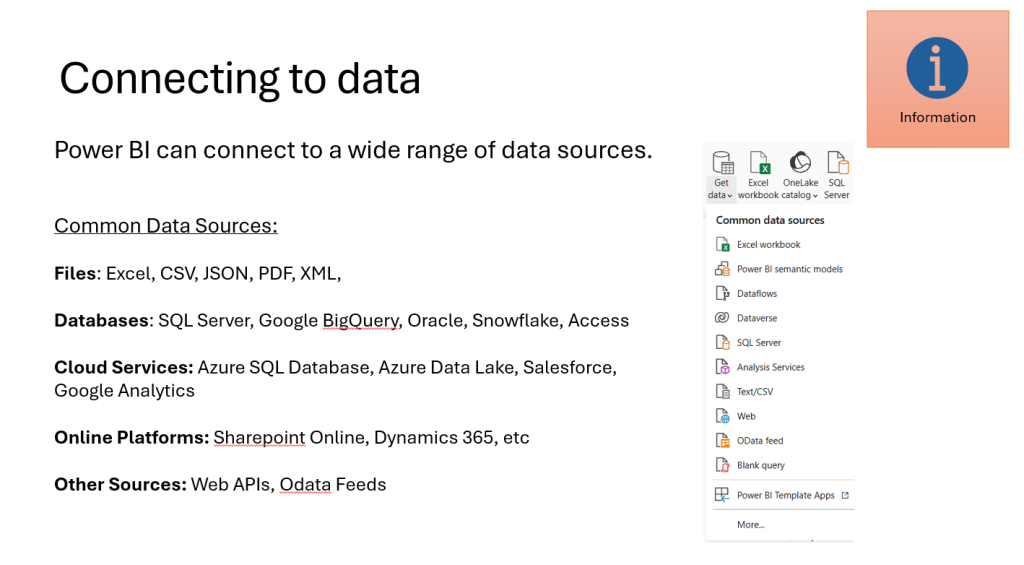
Task: Expand the Get data dropdown arrow
Action: tap(729, 195)
